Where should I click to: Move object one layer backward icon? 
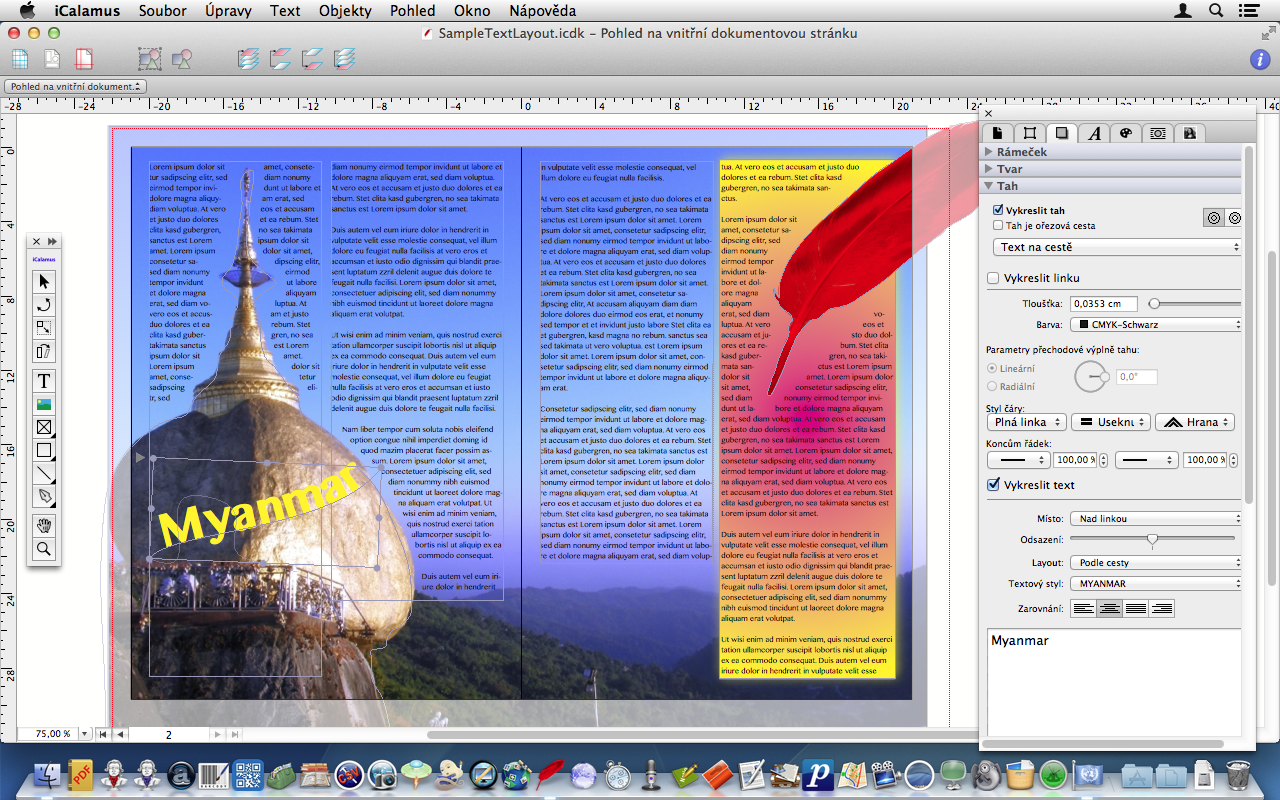313,59
